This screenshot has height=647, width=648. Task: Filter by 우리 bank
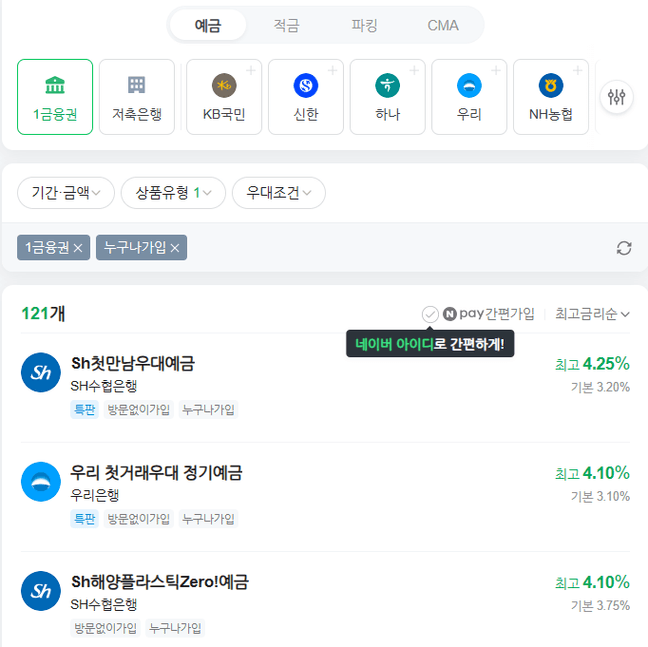click(x=469, y=97)
